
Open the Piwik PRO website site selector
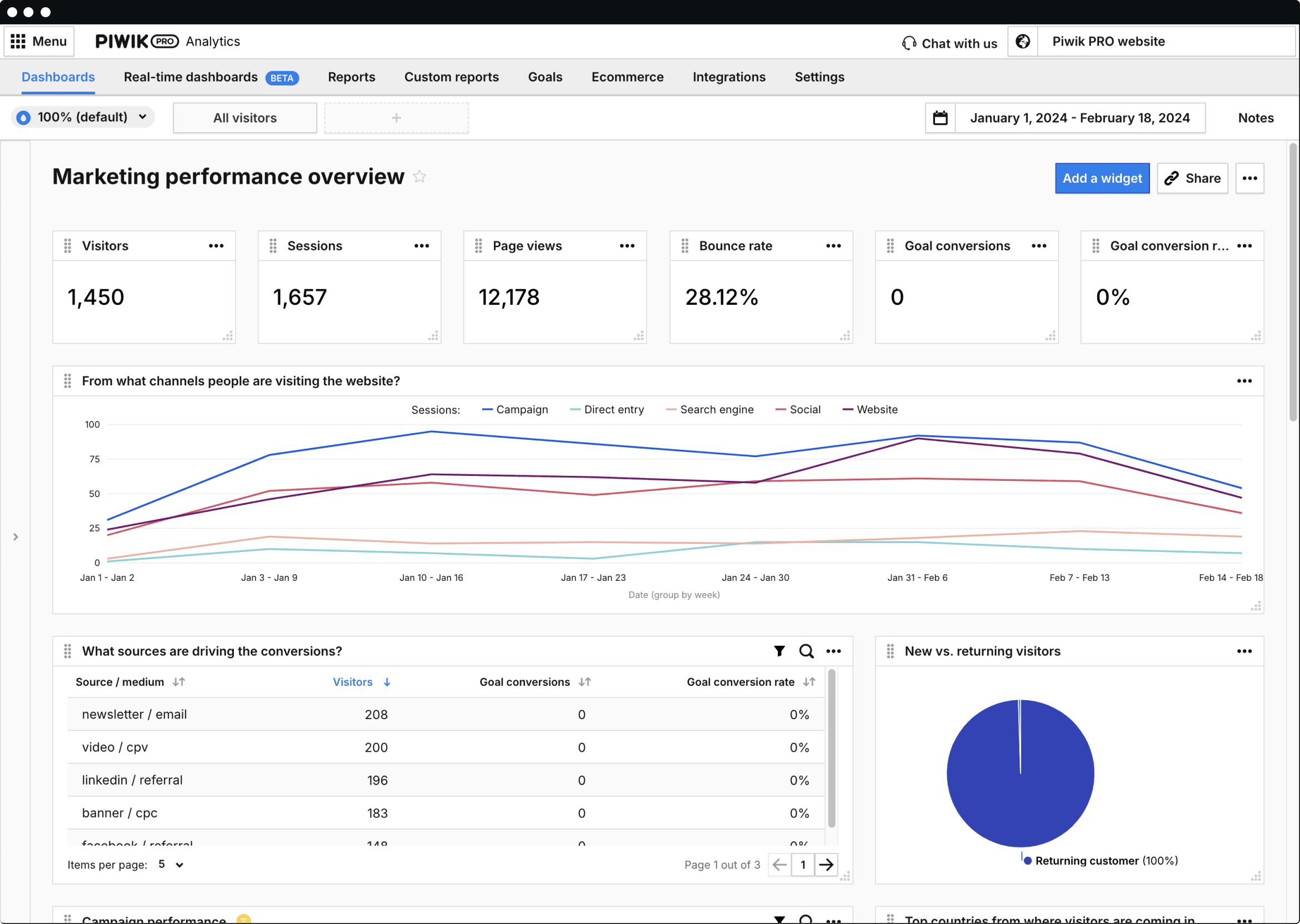1166,41
